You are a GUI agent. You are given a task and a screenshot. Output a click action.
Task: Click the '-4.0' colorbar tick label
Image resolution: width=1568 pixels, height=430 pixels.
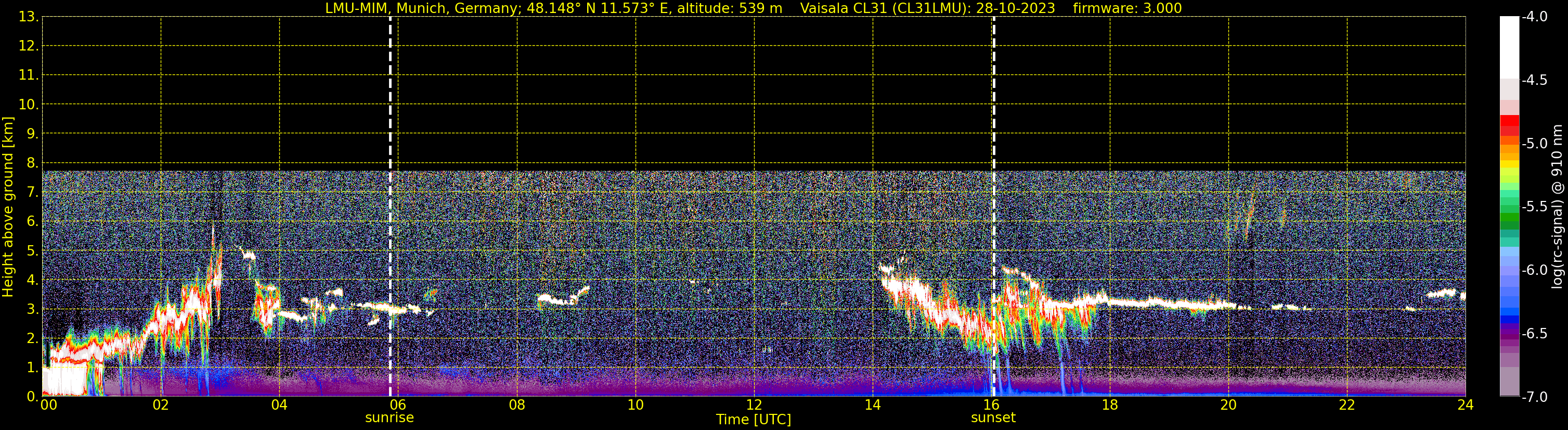point(1534,17)
